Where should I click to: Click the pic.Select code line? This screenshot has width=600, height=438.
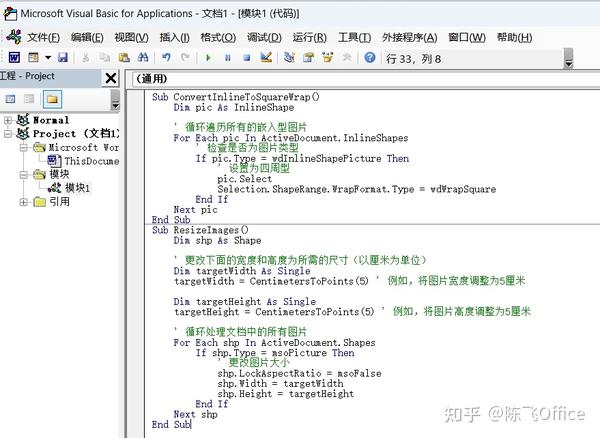245,179
